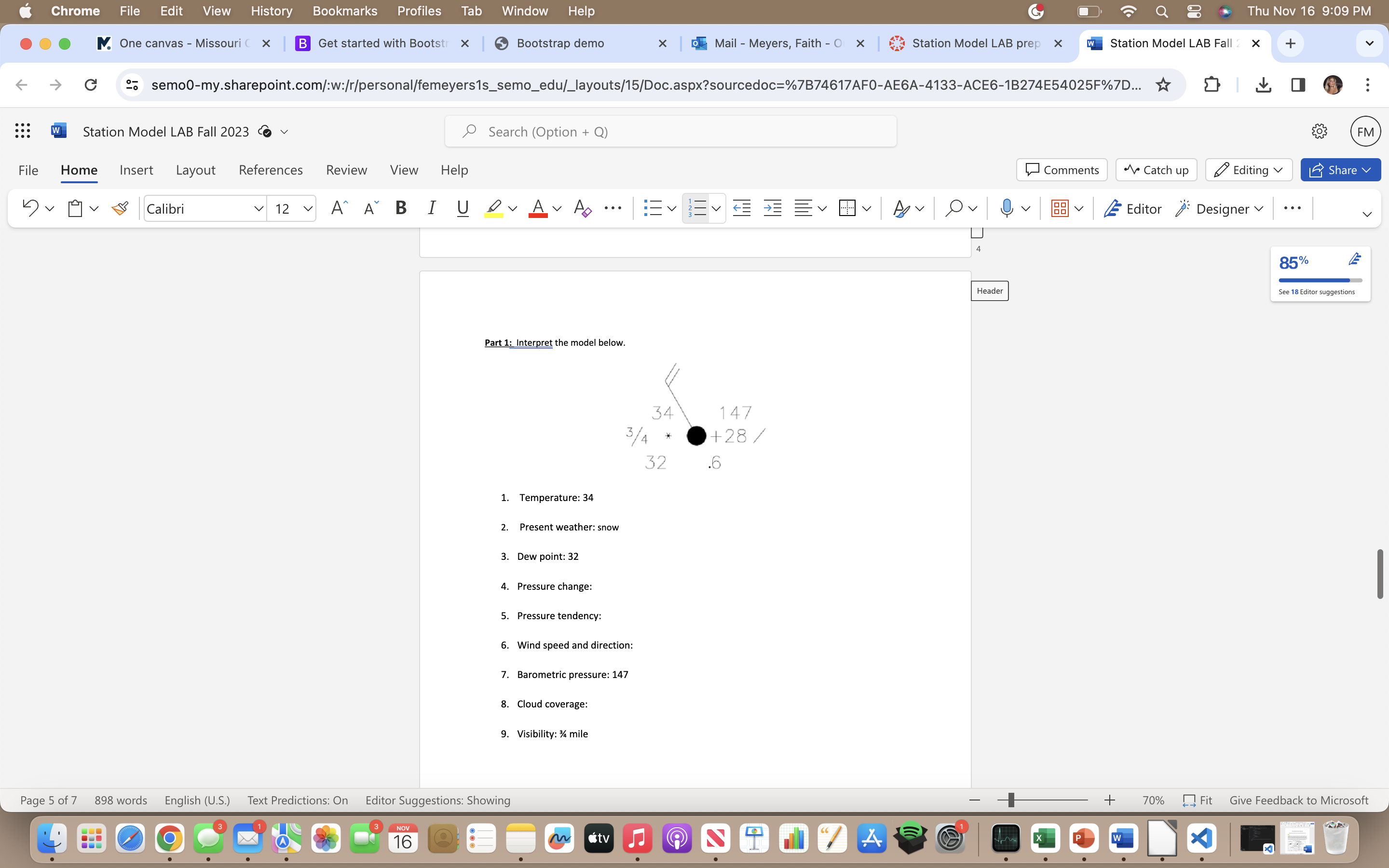1389x868 pixels.
Task: Expand the Editing mode dropdown
Action: (x=1248, y=170)
